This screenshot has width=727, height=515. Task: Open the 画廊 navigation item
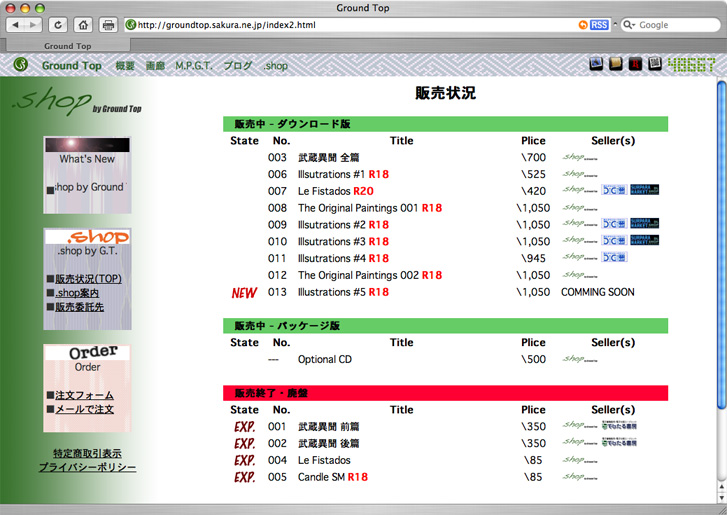(155, 65)
